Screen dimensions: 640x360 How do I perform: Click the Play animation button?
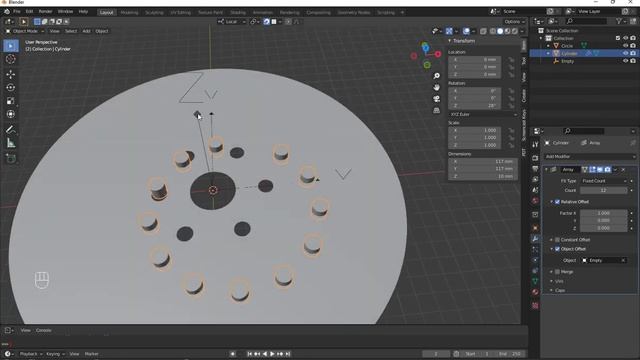(272, 354)
